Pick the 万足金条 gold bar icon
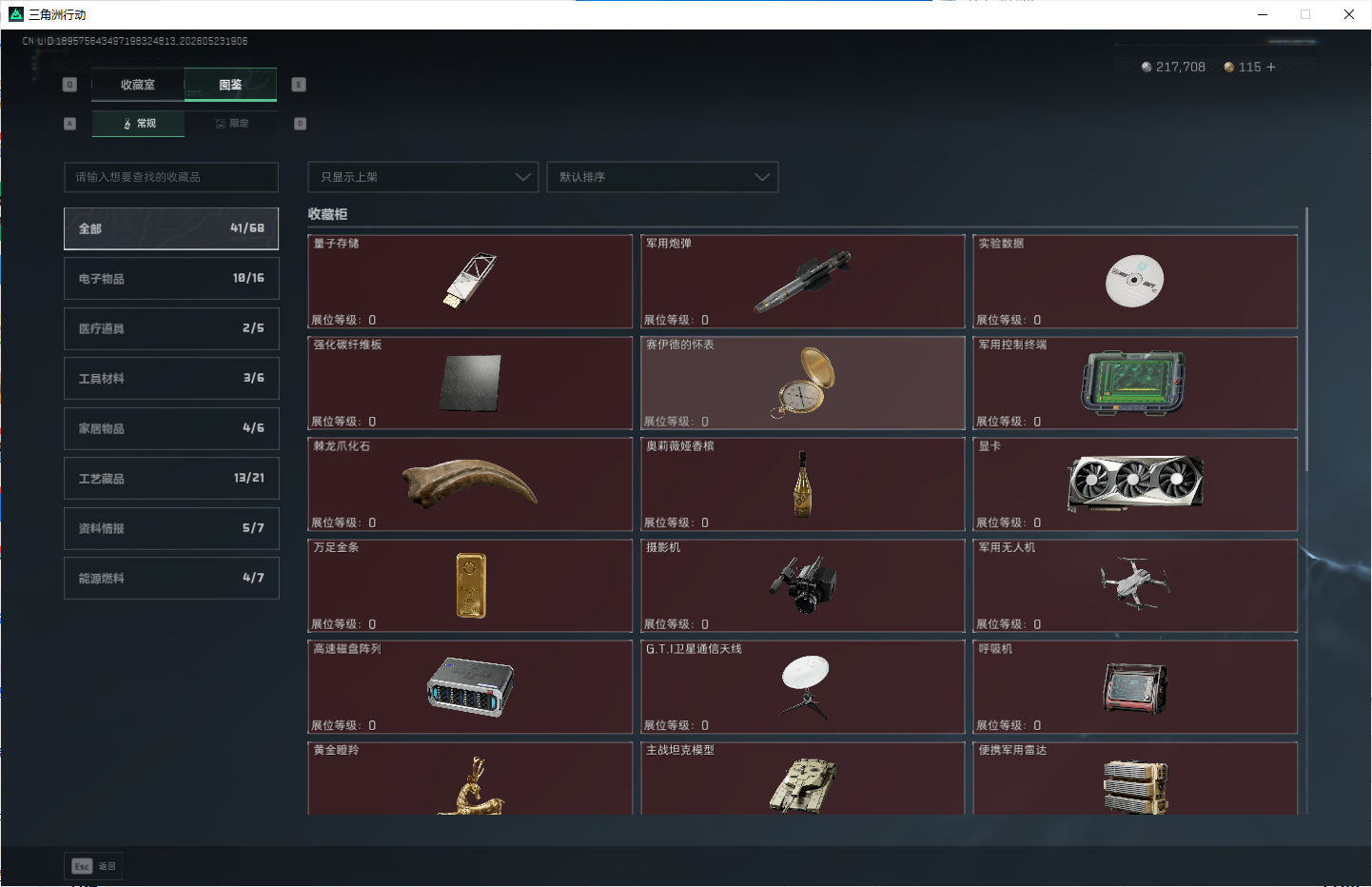This screenshot has width=1372, height=887. [x=471, y=585]
